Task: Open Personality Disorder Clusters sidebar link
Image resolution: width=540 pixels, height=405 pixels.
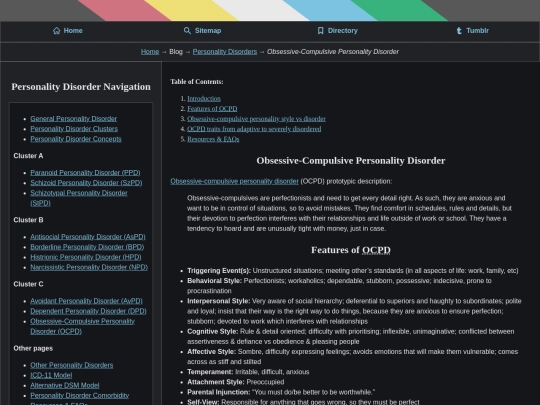Action: click(74, 129)
